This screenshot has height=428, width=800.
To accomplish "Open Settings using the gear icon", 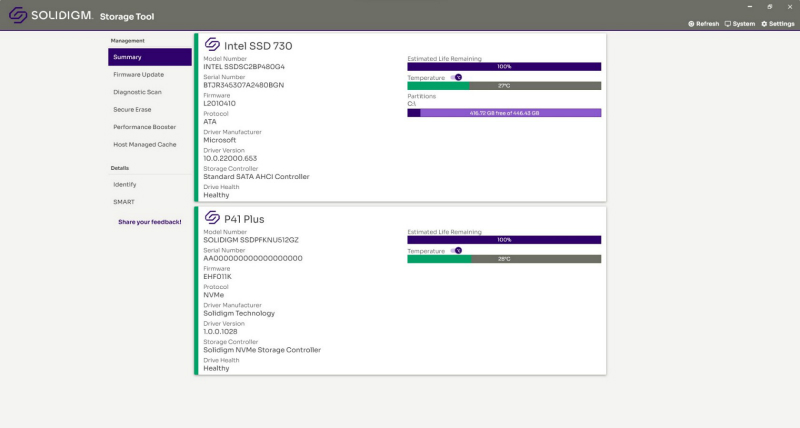I will click(764, 24).
